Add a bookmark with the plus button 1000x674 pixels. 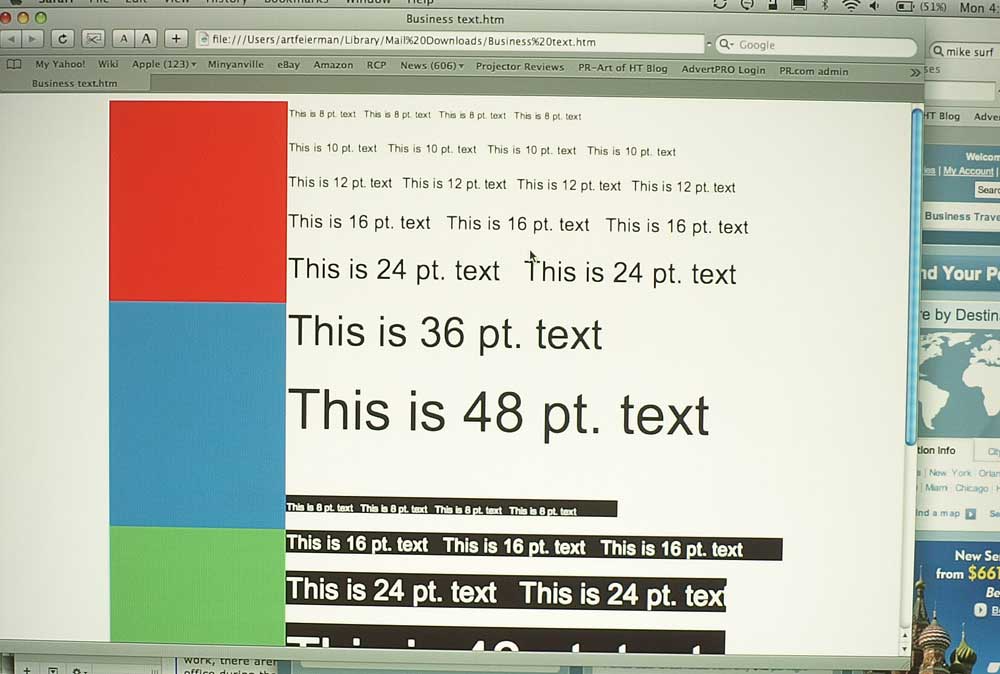(x=176, y=39)
